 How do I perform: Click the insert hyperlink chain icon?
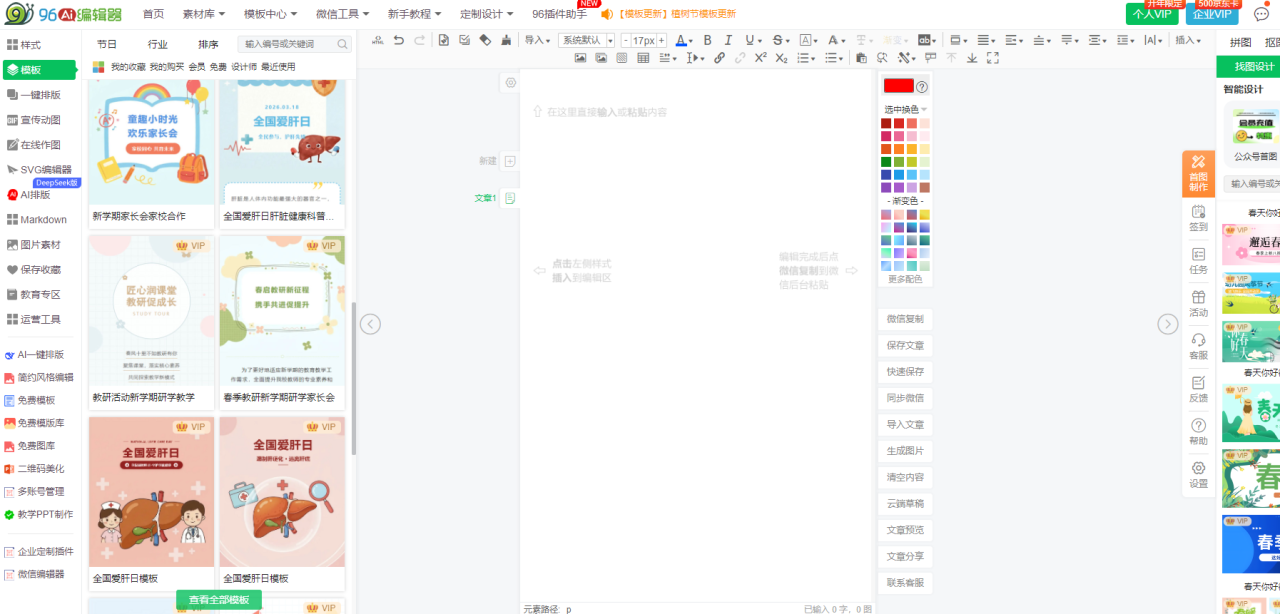719,58
